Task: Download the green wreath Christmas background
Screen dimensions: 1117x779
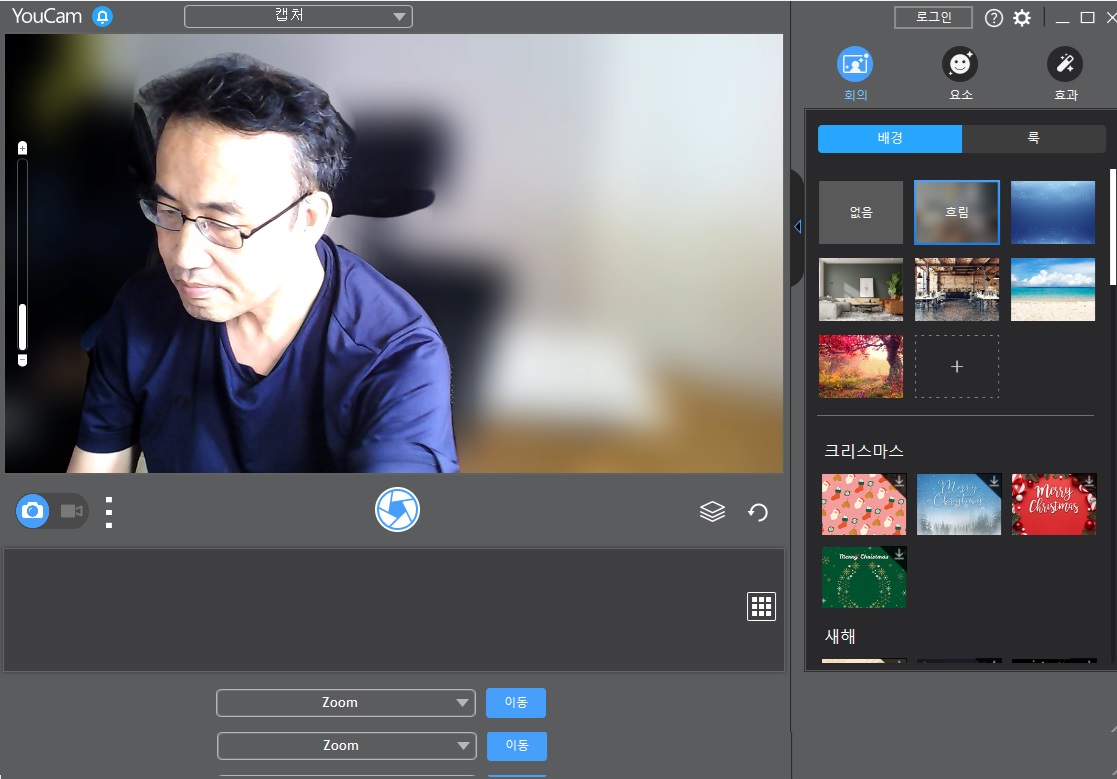Action: (x=863, y=577)
